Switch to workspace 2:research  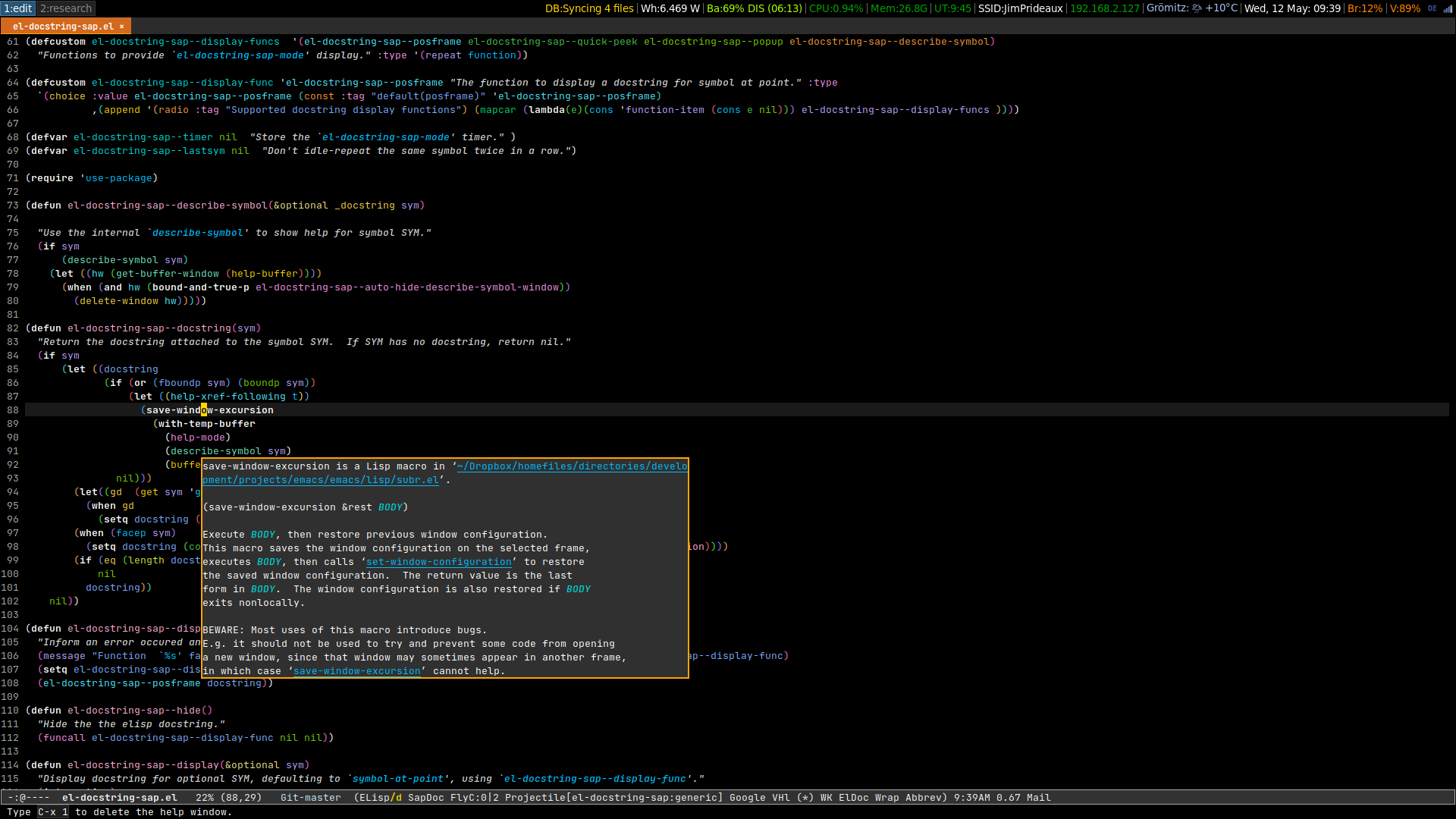point(66,8)
